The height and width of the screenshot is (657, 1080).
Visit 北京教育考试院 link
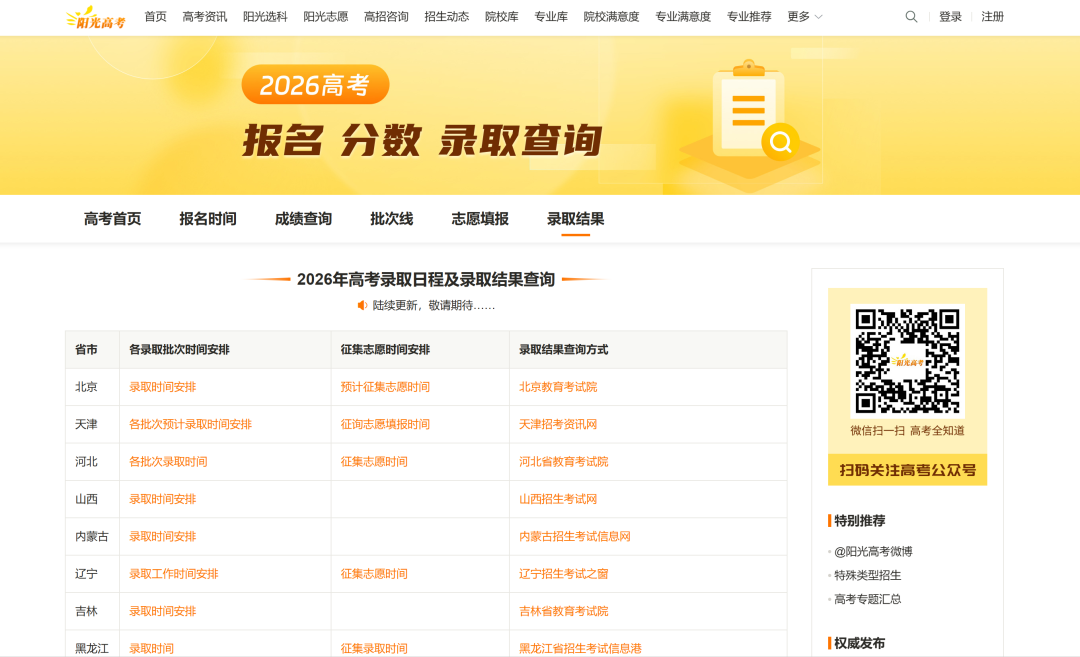point(558,387)
